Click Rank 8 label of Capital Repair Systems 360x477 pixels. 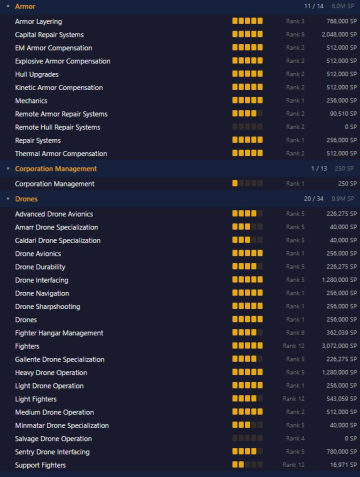(x=295, y=35)
